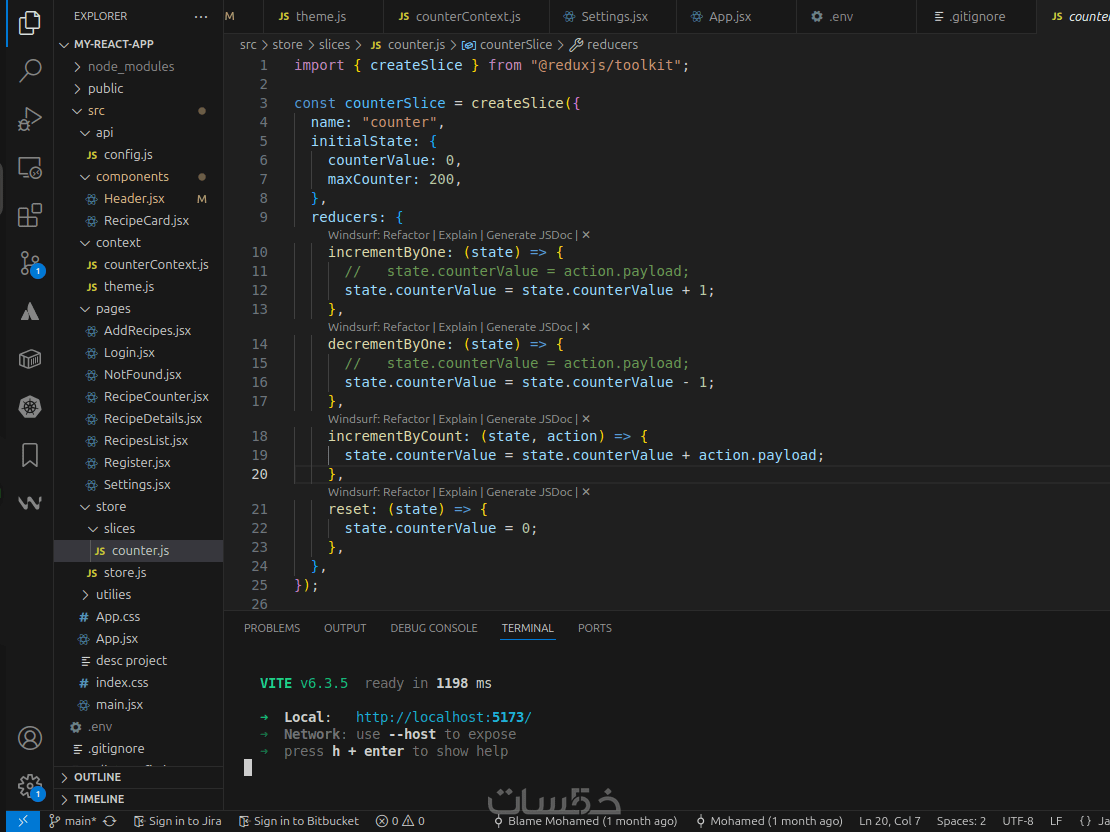Open Source Control view with badge
This screenshot has height=832, width=1110.
click(x=30, y=264)
